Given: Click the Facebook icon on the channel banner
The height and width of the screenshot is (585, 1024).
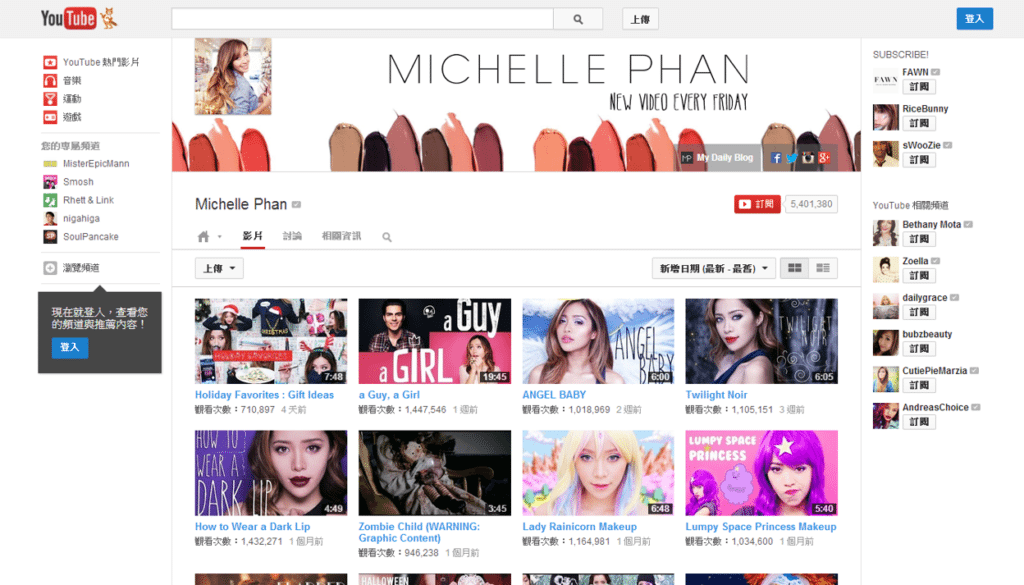Looking at the screenshot, I should [775, 157].
